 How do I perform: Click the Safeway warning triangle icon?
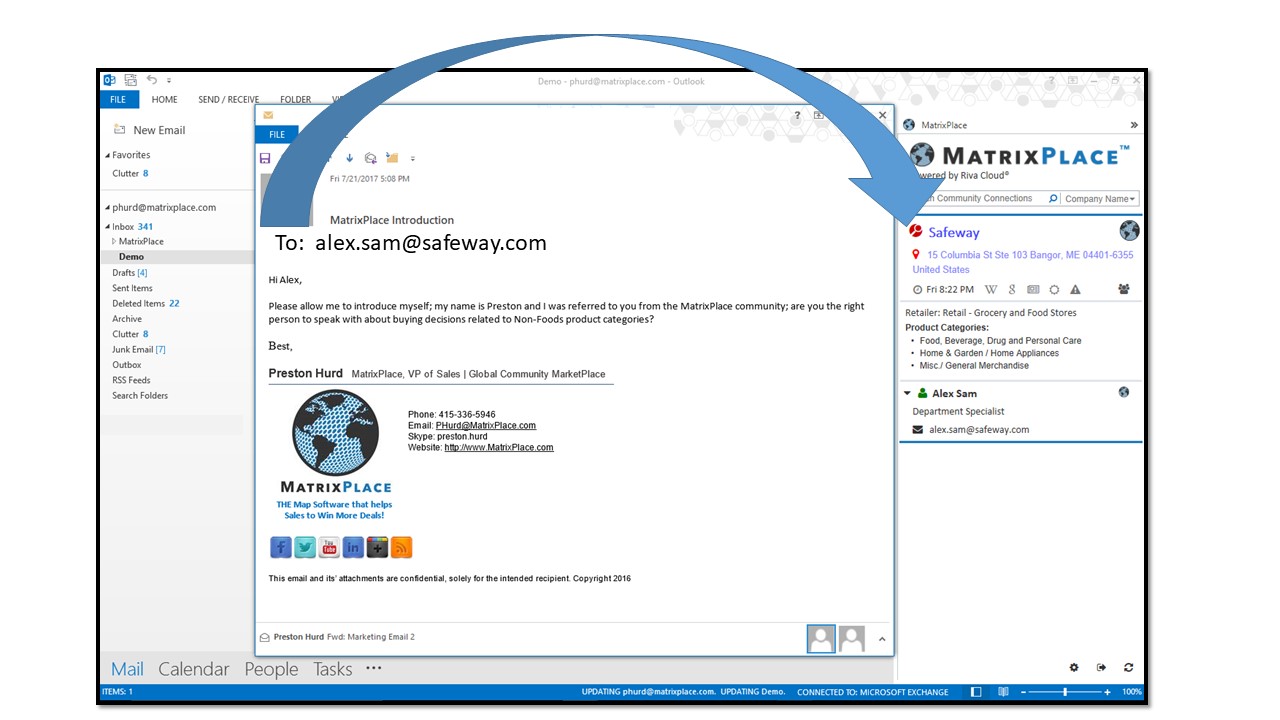(1075, 289)
